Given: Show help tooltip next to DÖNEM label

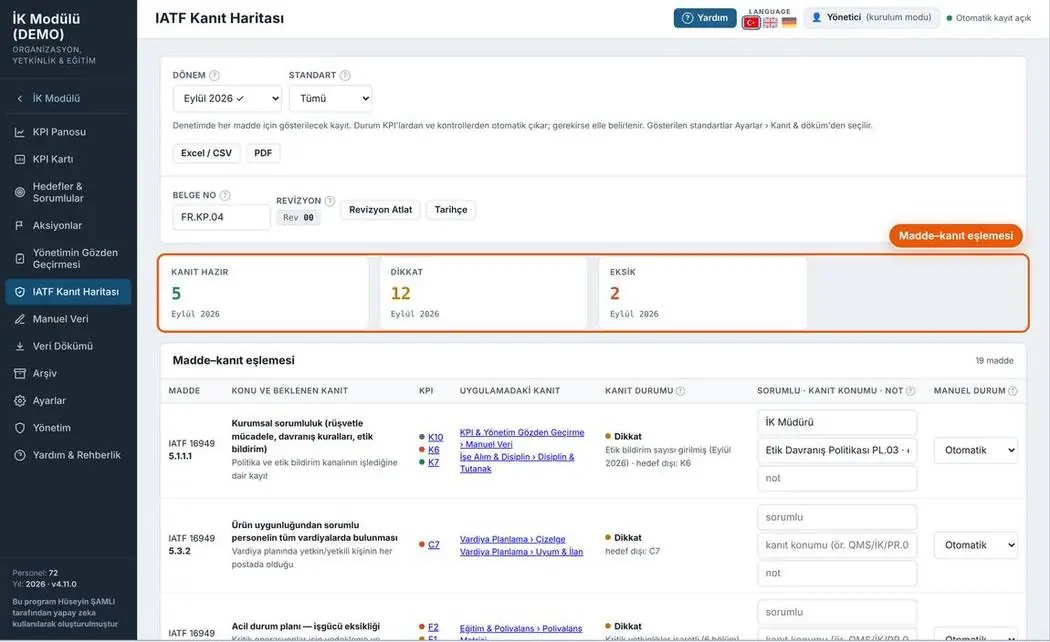Looking at the screenshot, I should tap(214, 76).
